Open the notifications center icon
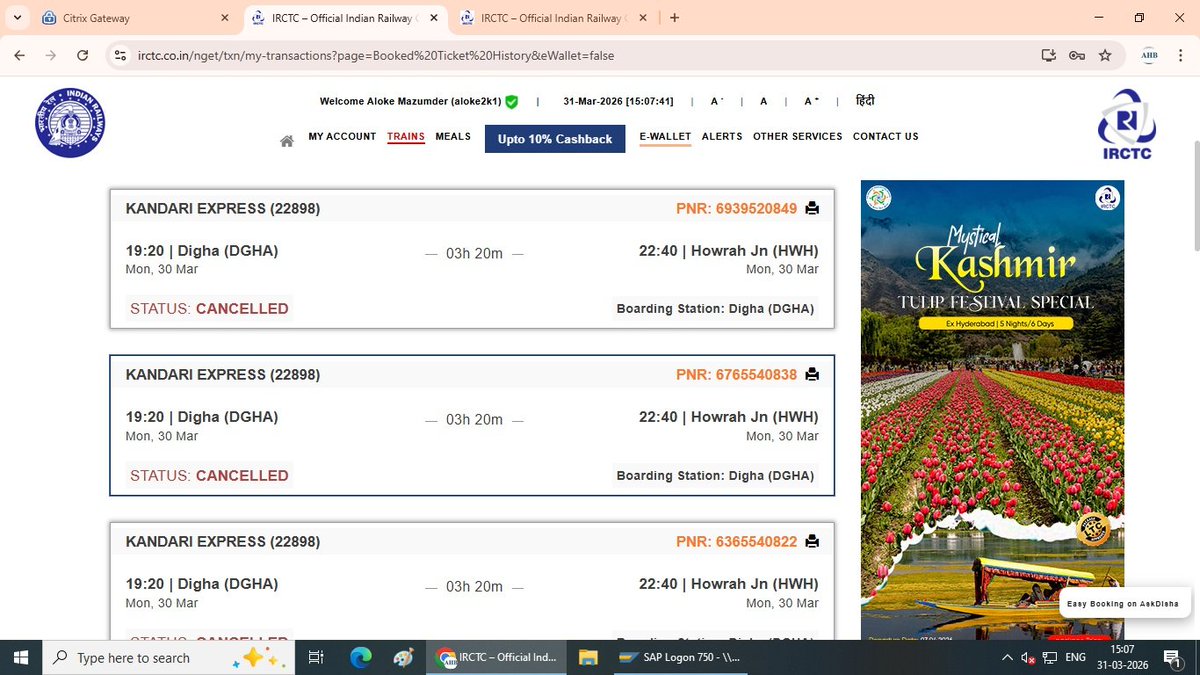This screenshot has width=1200, height=675. coord(1172,658)
